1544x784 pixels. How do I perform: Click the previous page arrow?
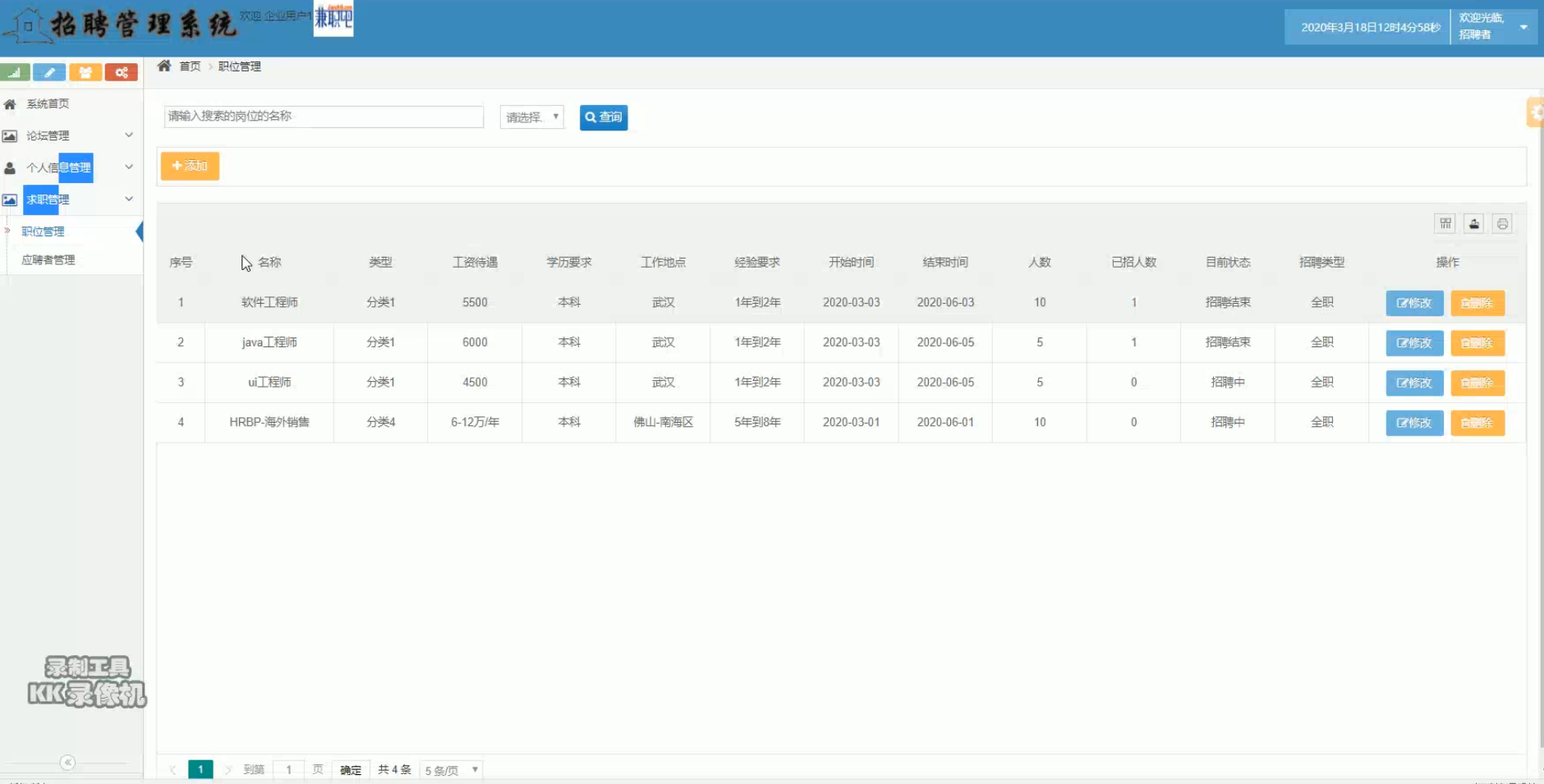(x=172, y=769)
